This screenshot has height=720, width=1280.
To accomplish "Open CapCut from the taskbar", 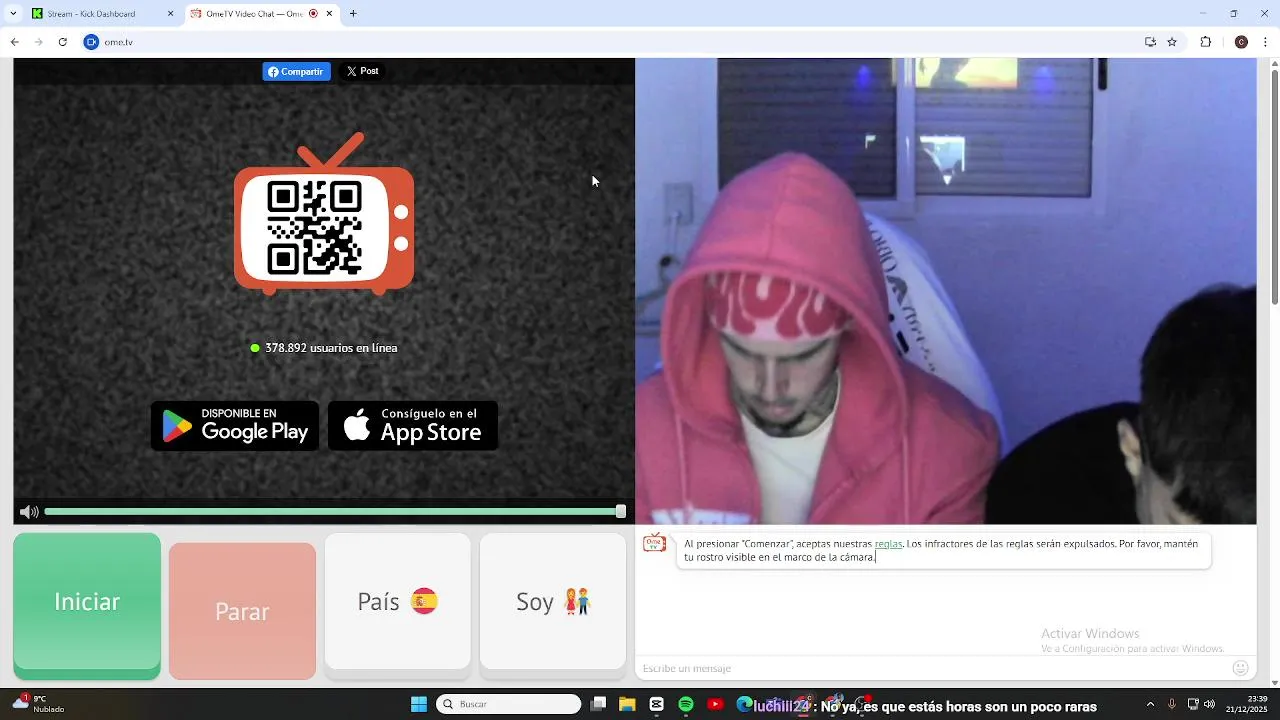I will tap(656, 704).
